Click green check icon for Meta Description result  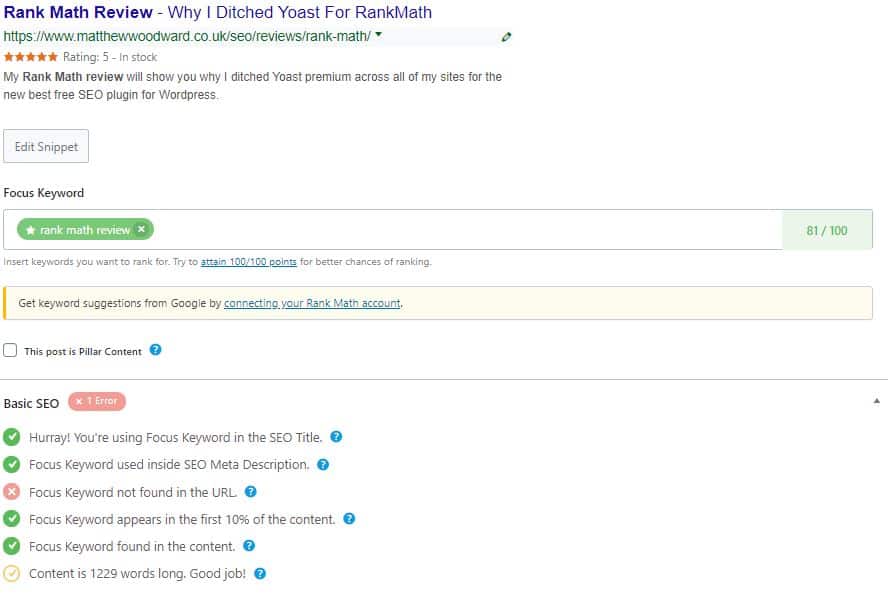coord(11,465)
